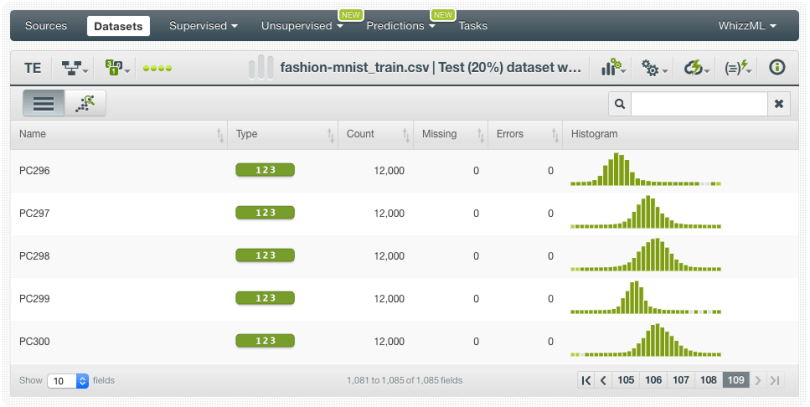
Task: Select the Datasets tab
Action: [118, 26]
